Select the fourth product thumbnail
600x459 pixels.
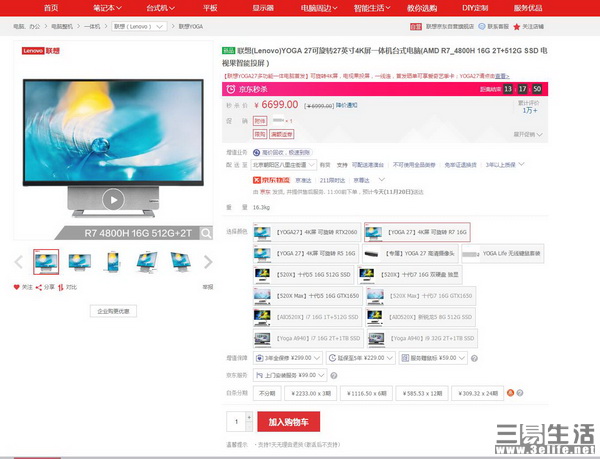pyautogui.click(x=147, y=262)
